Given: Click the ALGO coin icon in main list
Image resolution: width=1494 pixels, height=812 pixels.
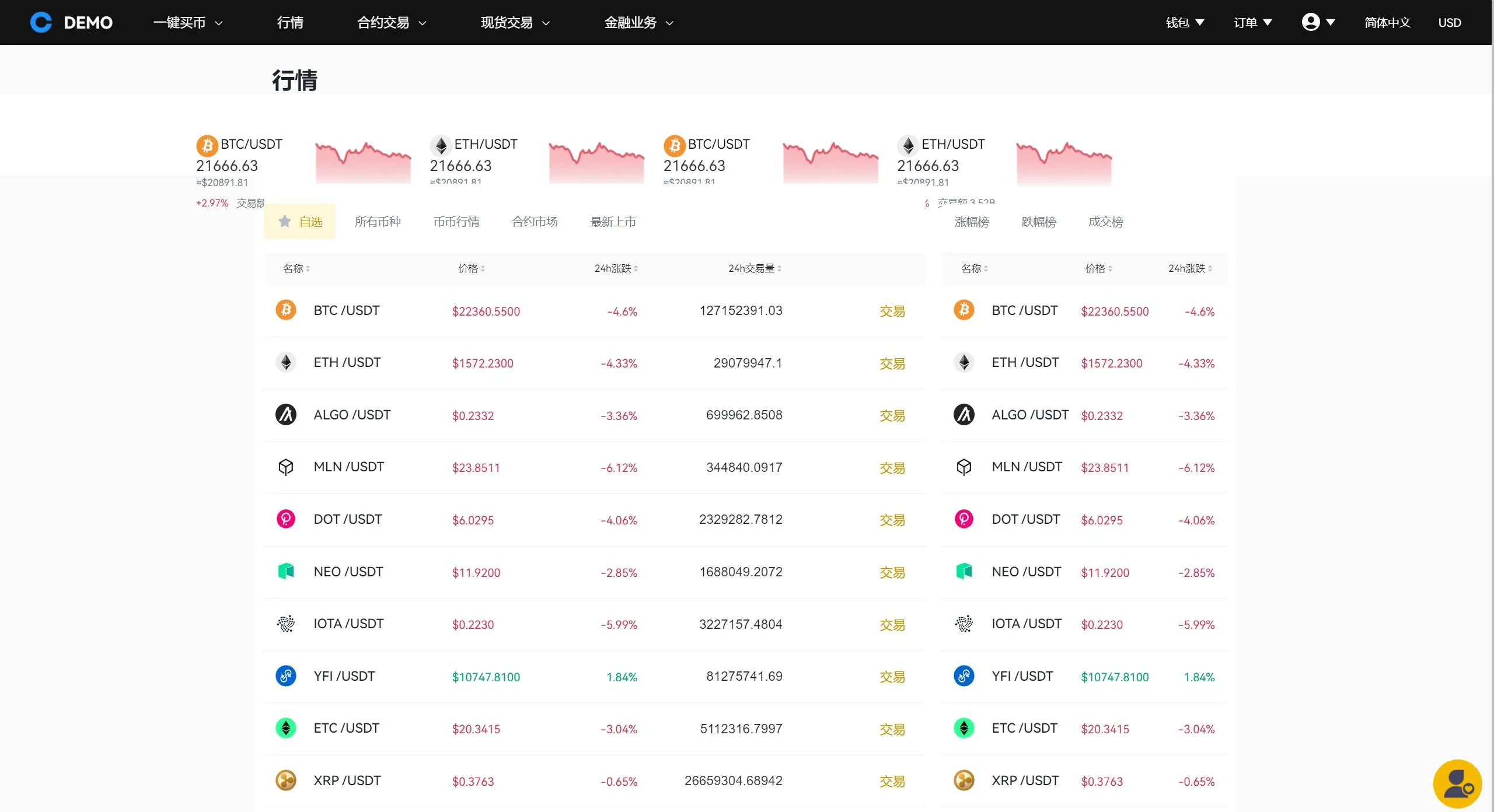Looking at the screenshot, I should click(x=285, y=415).
